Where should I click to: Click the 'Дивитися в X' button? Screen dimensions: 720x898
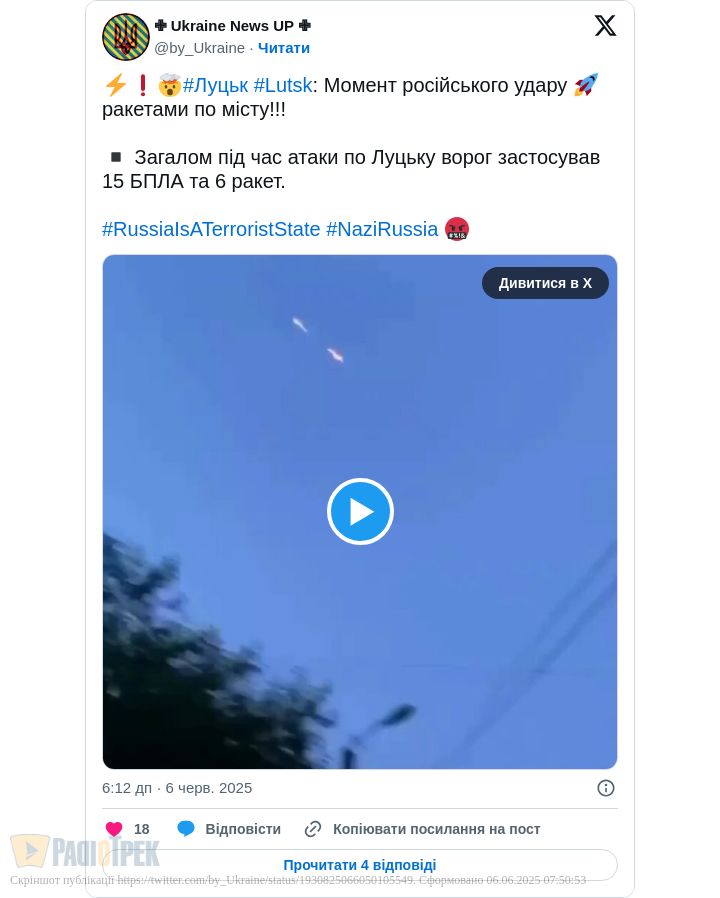(545, 283)
